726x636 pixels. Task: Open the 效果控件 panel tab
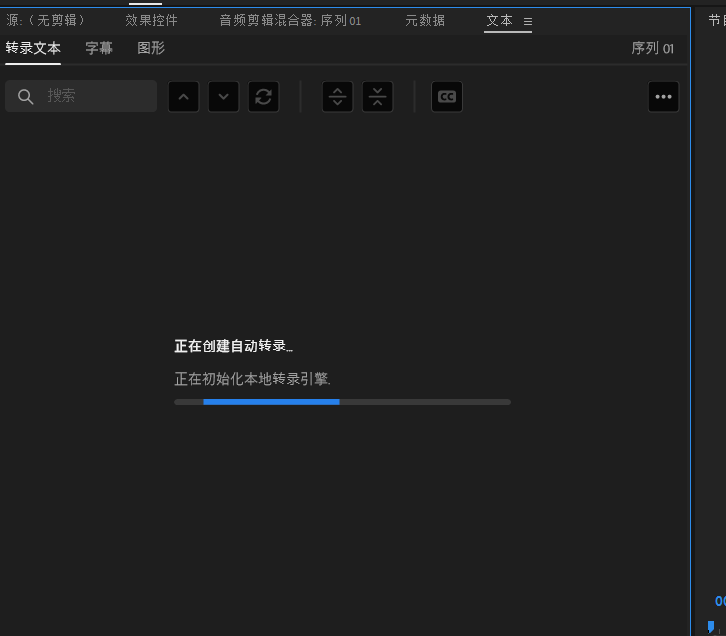[x=151, y=20]
